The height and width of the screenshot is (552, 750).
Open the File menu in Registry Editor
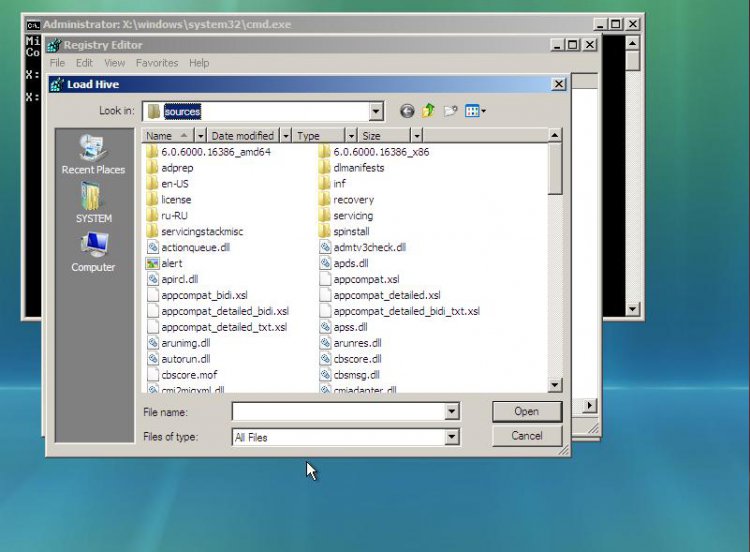tap(57, 63)
